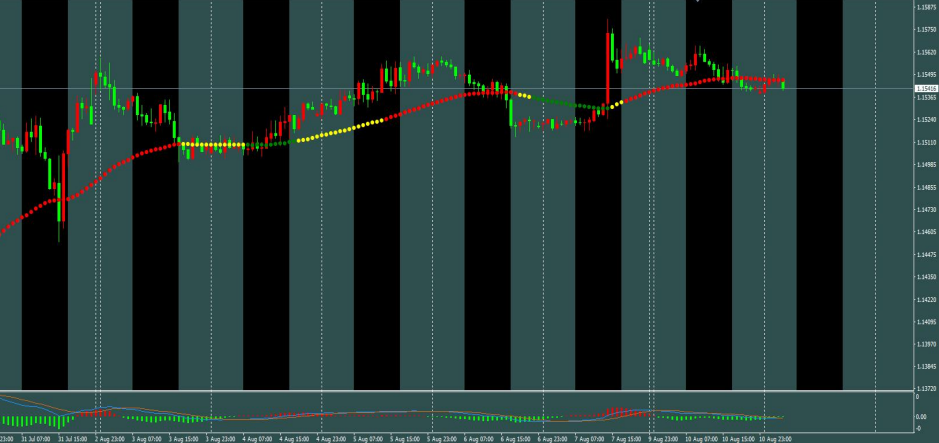Click the 6 Aug 15:00 time label
939x443 pixels.
[516, 439]
